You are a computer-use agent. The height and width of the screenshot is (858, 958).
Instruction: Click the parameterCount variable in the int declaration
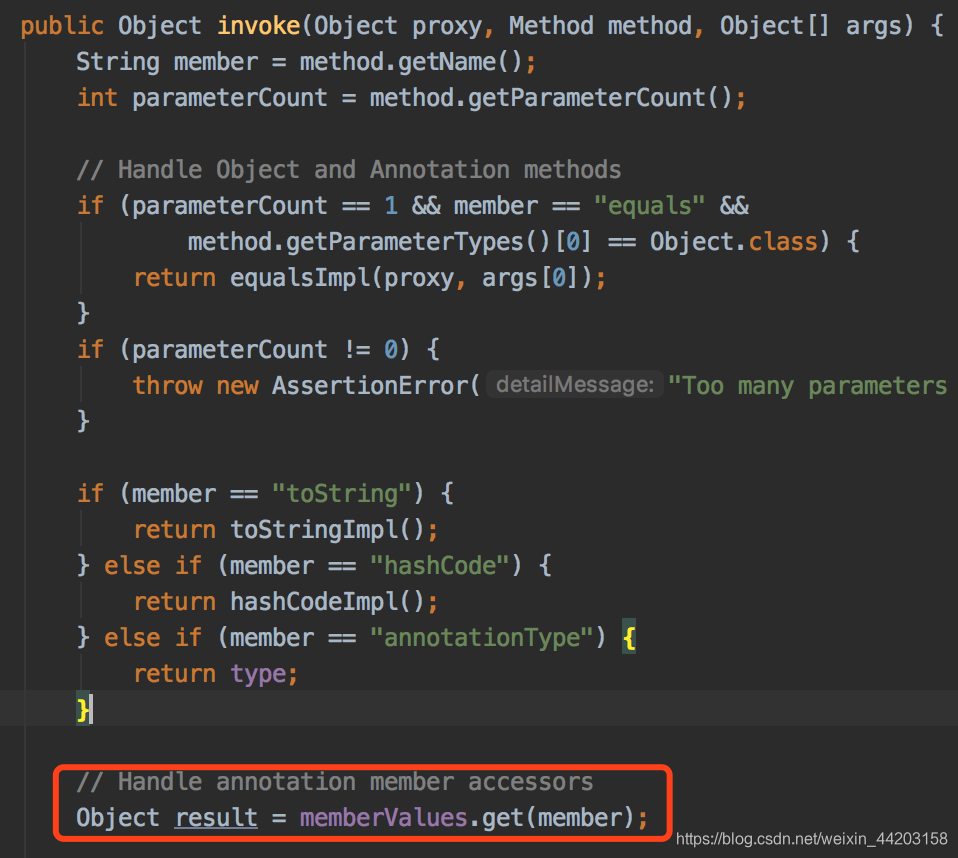(x=230, y=98)
